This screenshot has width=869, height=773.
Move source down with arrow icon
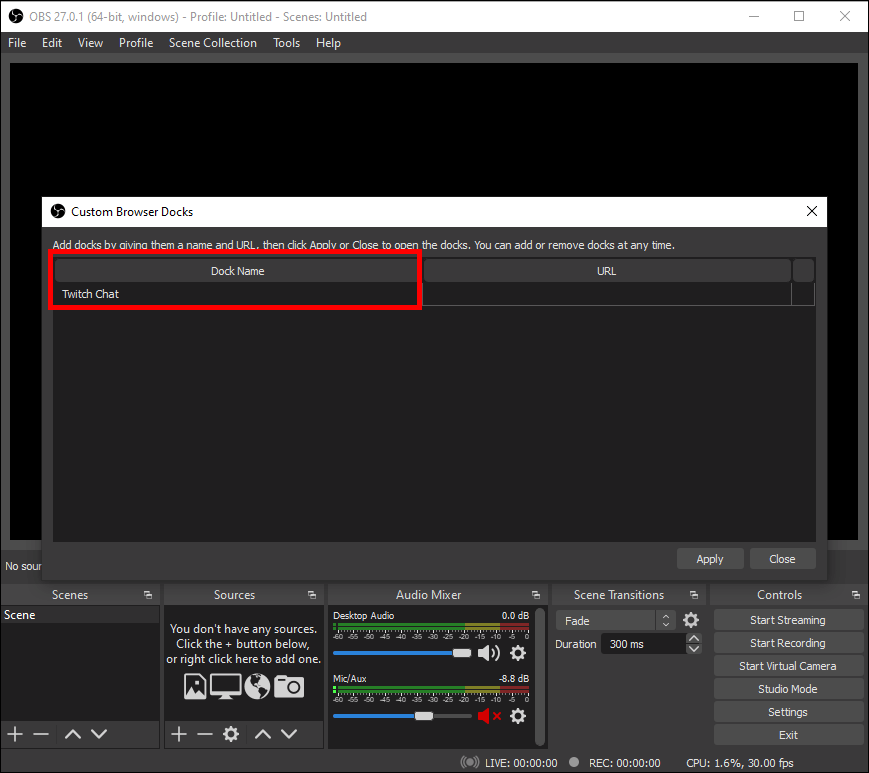pos(289,734)
